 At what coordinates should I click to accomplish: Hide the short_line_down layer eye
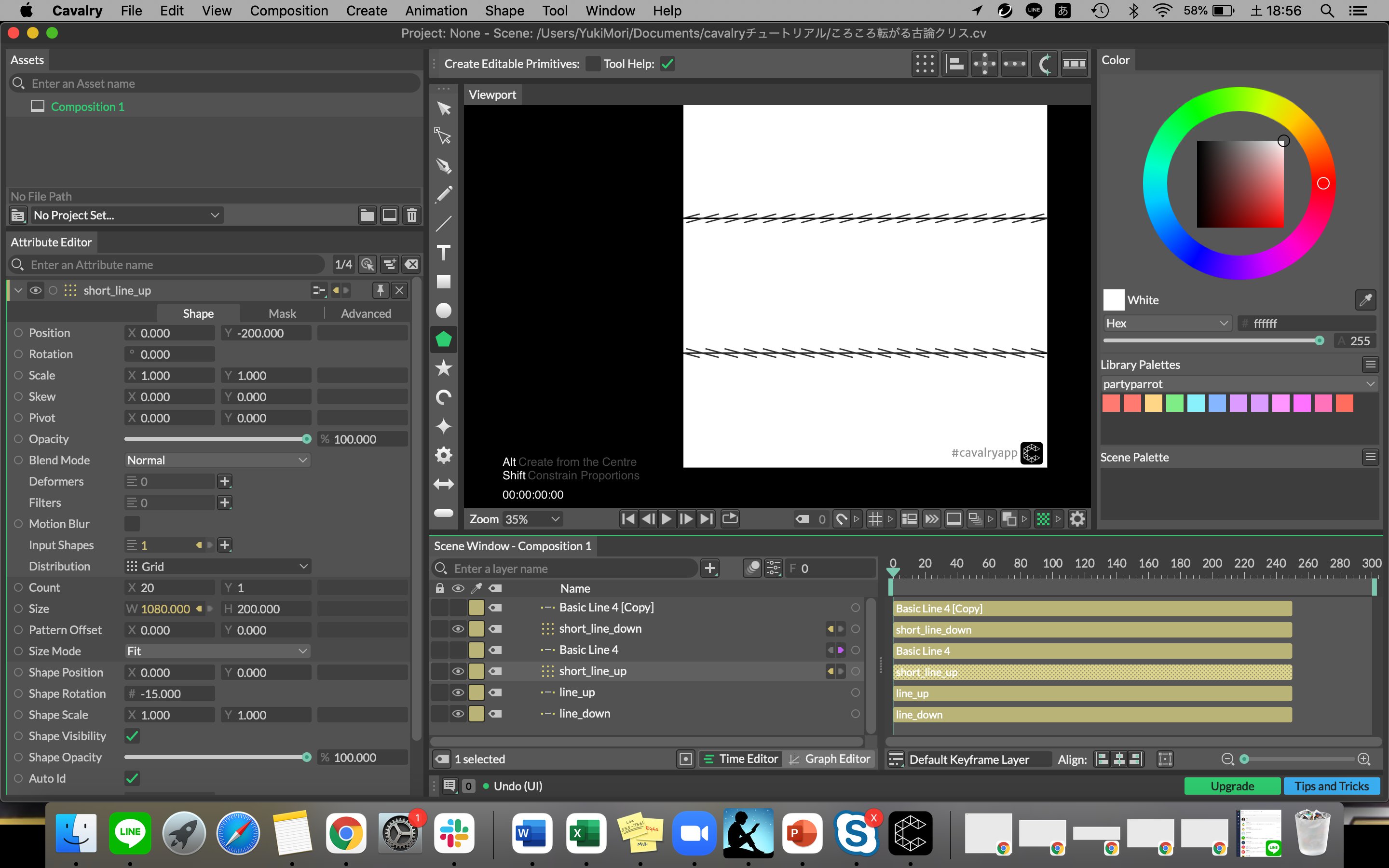pos(457,629)
